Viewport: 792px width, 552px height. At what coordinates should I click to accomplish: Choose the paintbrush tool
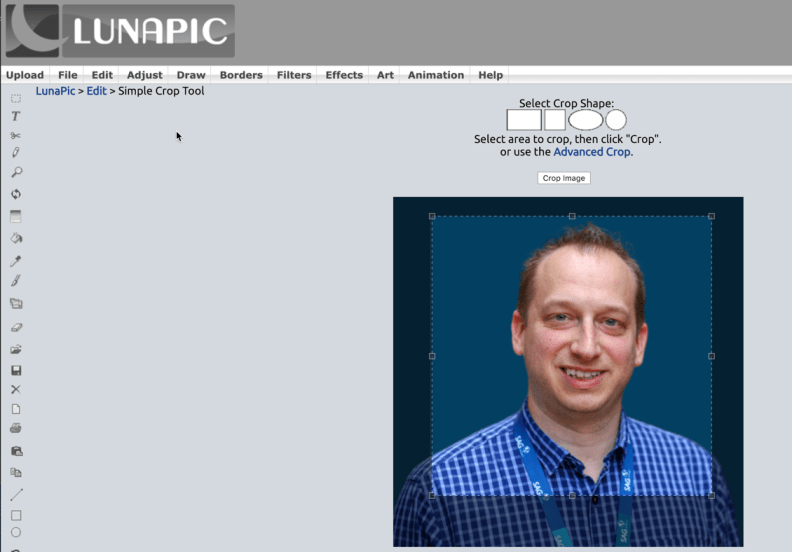(16, 281)
